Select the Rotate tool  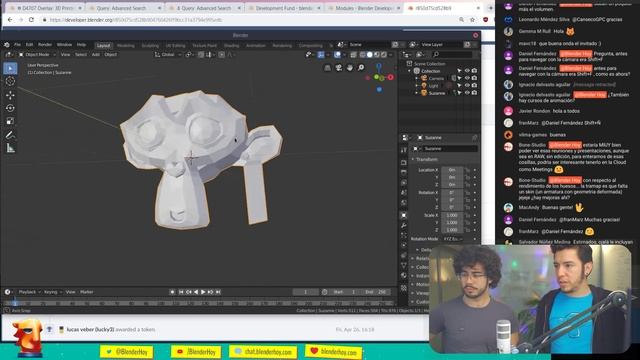tap(10, 108)
